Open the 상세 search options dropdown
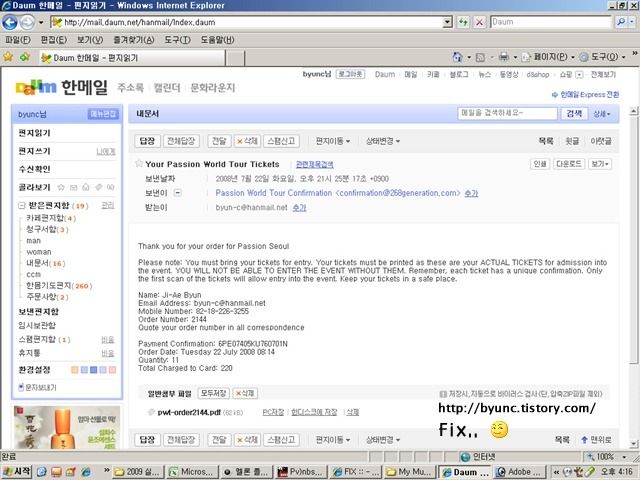This screenshot has width=640, height=480. (x=602, y=114)
